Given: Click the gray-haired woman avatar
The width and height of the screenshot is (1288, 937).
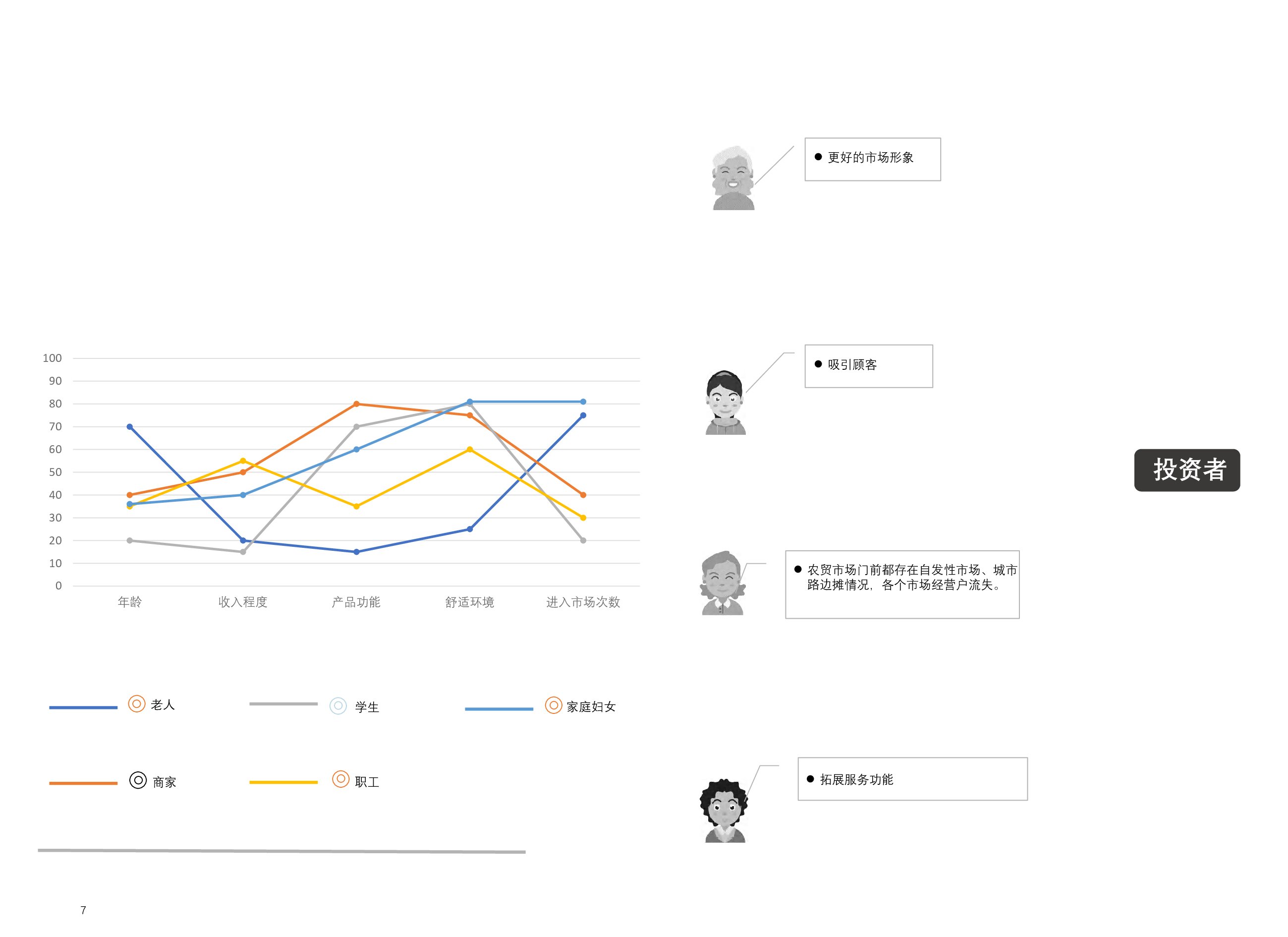Looking at the screenshot, I should [x=722, y=583].
